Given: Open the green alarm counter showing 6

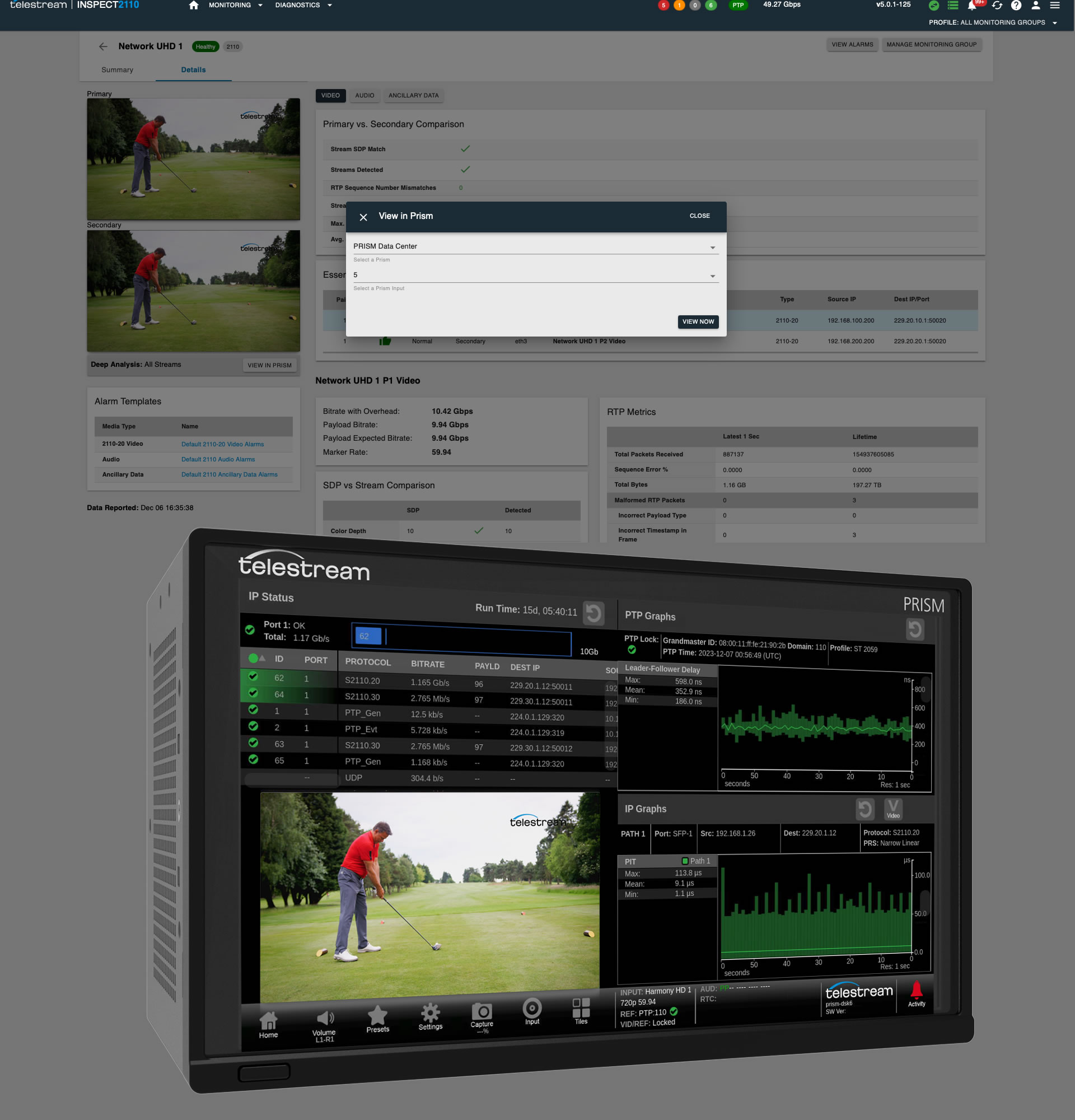Looking at the screenshot, I should pyautogui.click(x=711, y=5).
